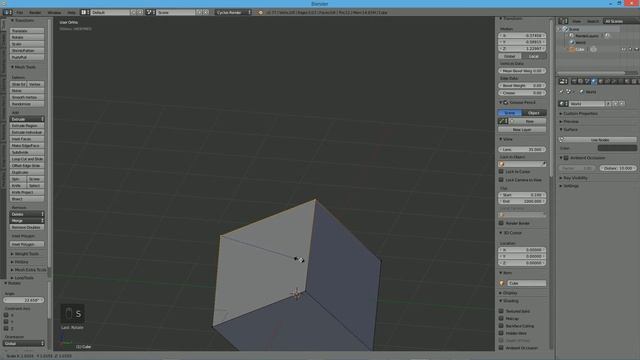Switch to the Object properties icon
Screen dimensions: 640x360
600,81
